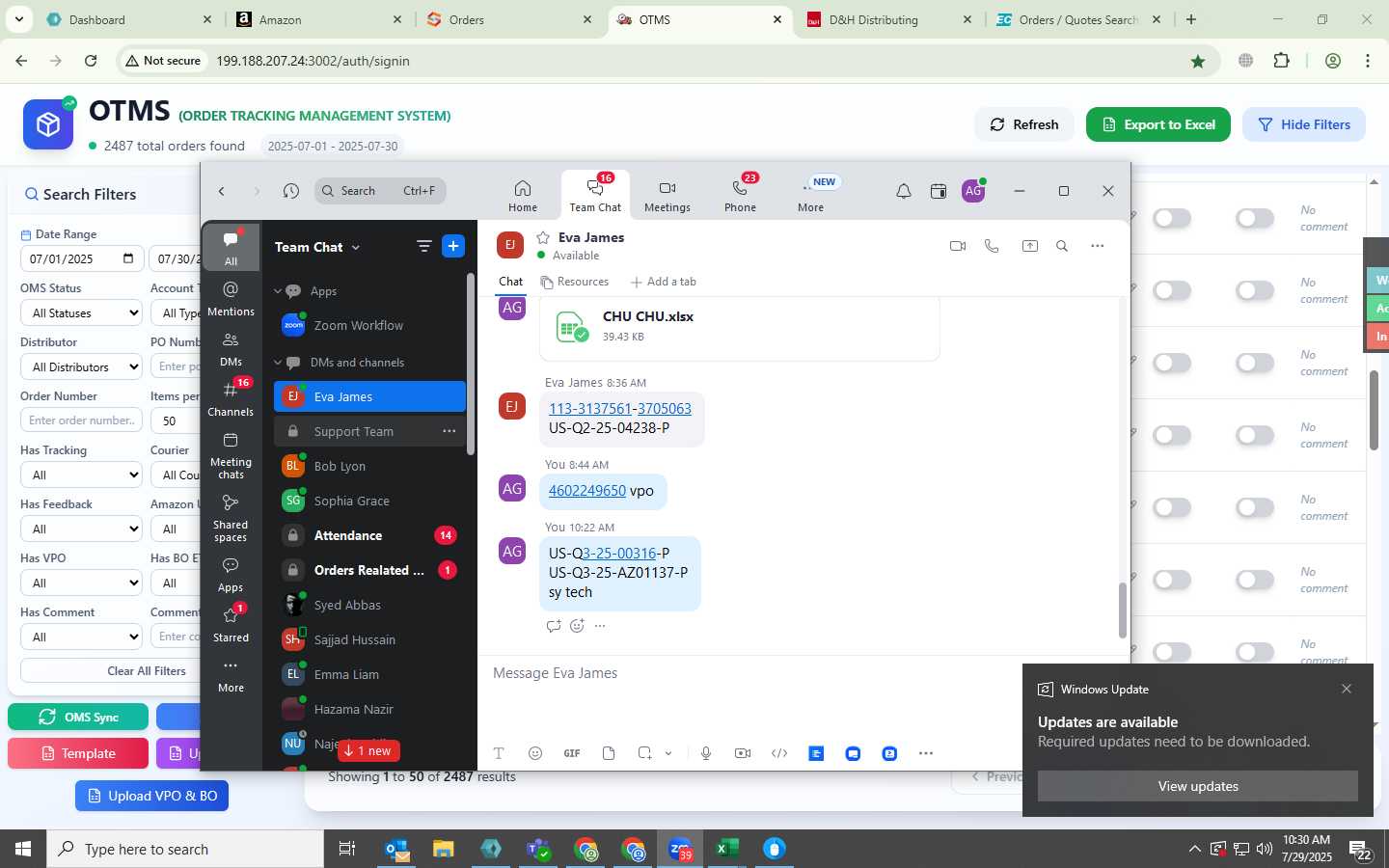The width and height of the screenshot is (1389, 868).
Task: Toggle second switch in fourth OTMS row
Action: click(x=1255, y=435)
